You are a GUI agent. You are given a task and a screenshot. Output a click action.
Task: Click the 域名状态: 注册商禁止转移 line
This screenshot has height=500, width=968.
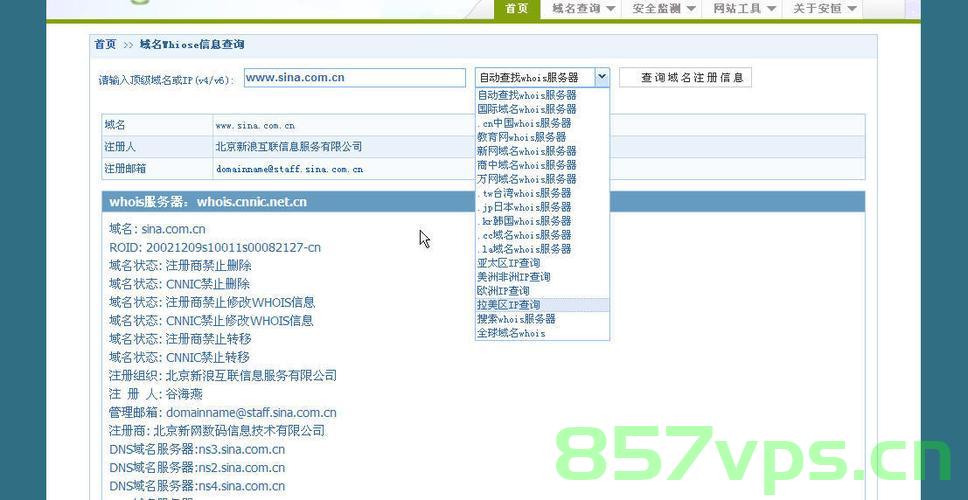point(180,339)
